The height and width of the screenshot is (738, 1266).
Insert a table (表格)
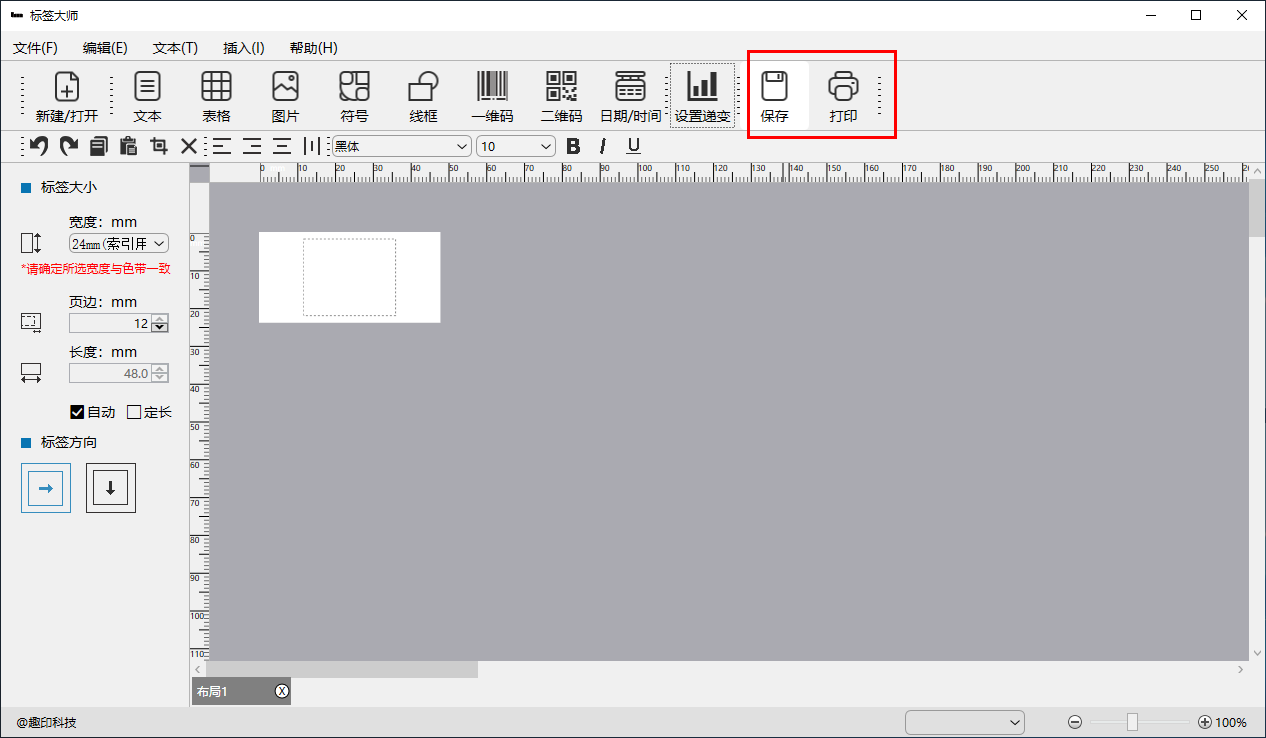tap(216, 97)
